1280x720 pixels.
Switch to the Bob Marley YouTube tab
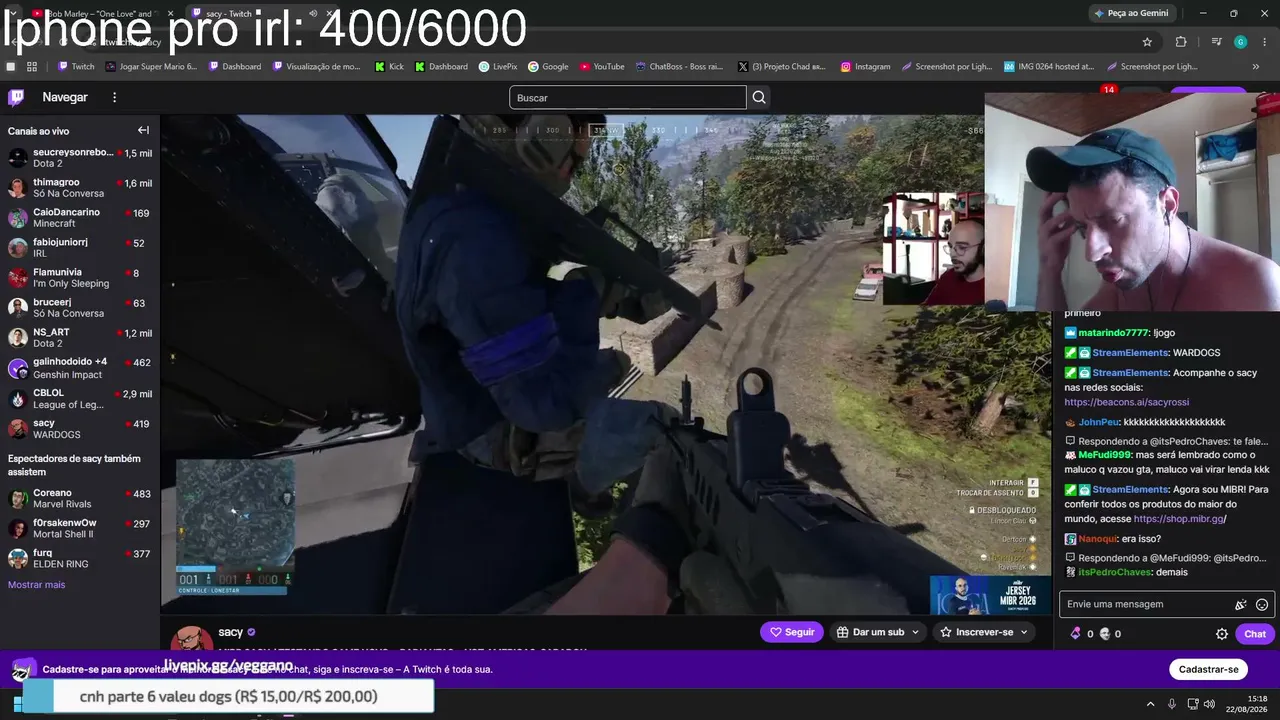pyautogui.click(x=100, y=14)
